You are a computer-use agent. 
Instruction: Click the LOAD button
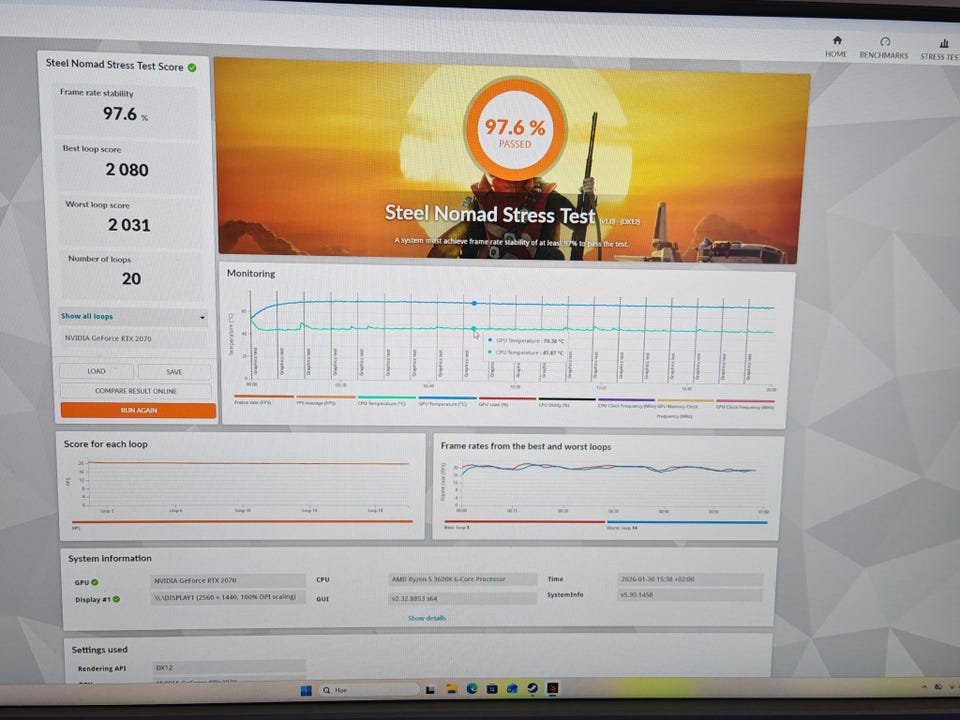coord(96,371)
